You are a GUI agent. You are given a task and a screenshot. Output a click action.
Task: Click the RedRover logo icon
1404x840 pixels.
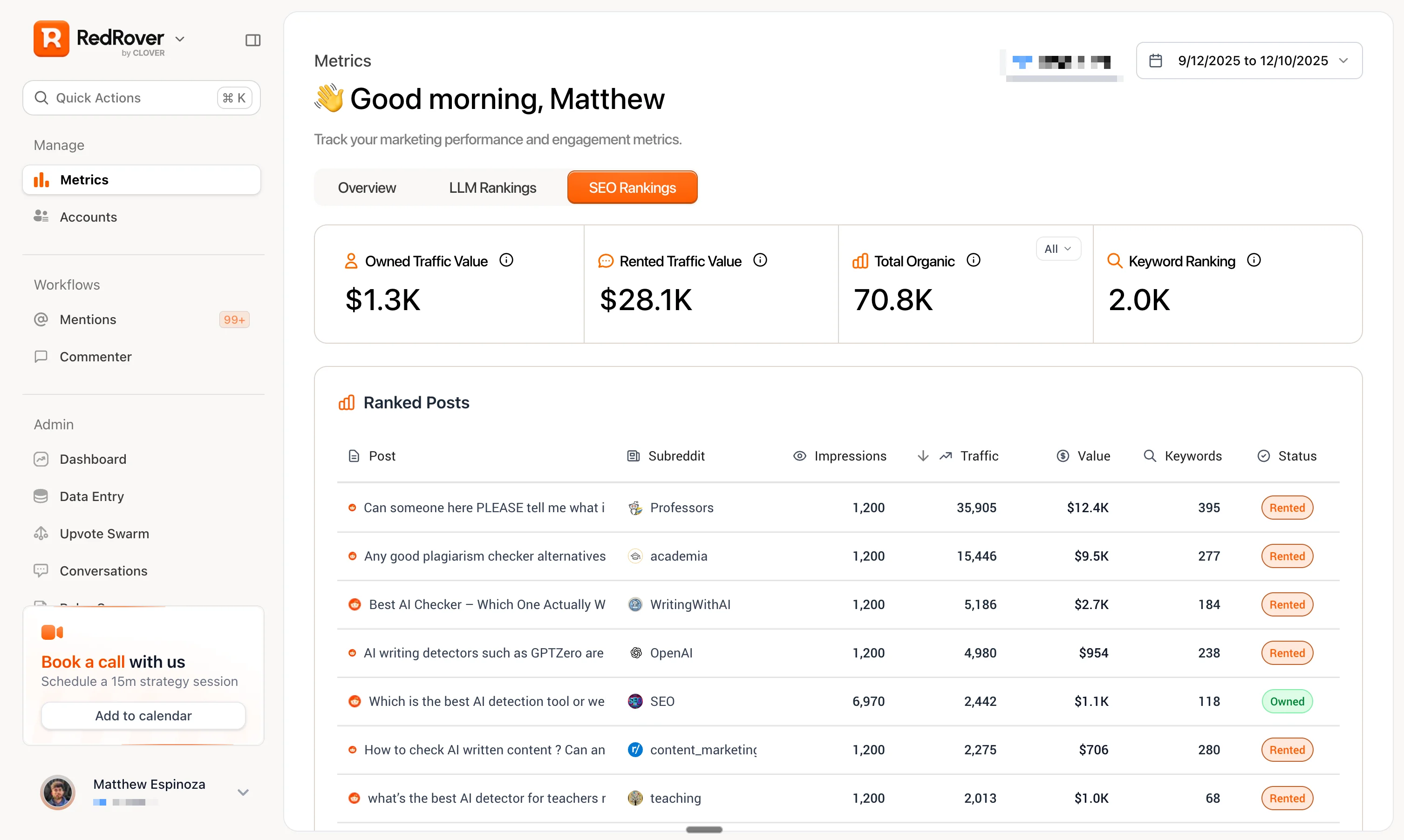click(x=52, y=39)
